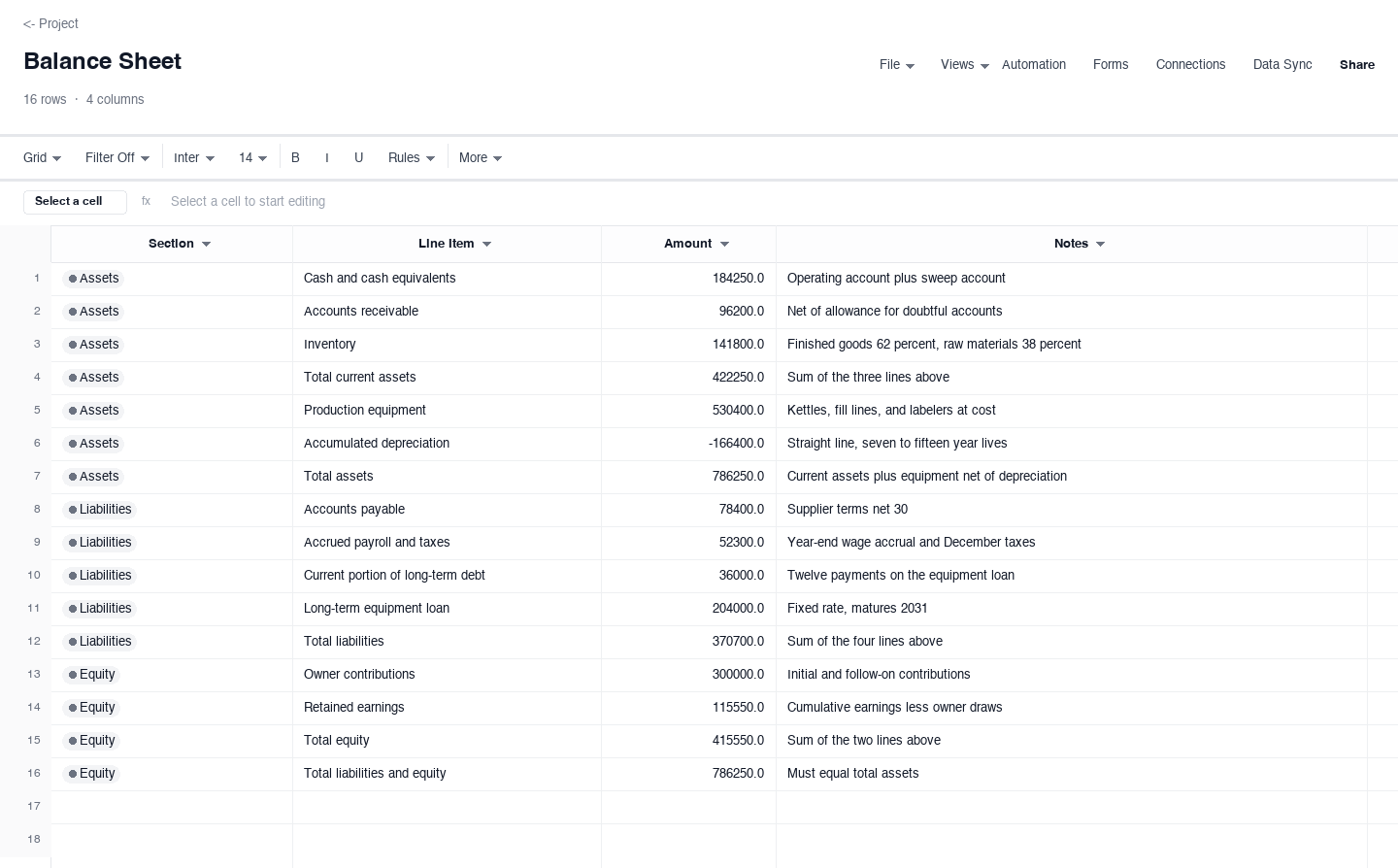Select the 141800.0 Inventory amount cell
The width and height of the screenshot is (1398, 868).
point(688,345)
